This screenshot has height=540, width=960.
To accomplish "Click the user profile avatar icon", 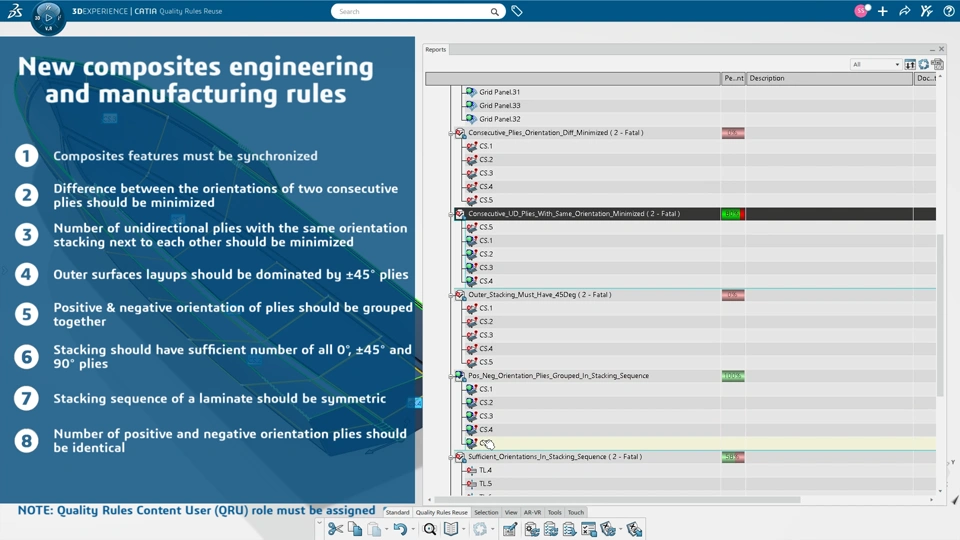I will pos(861,11).
